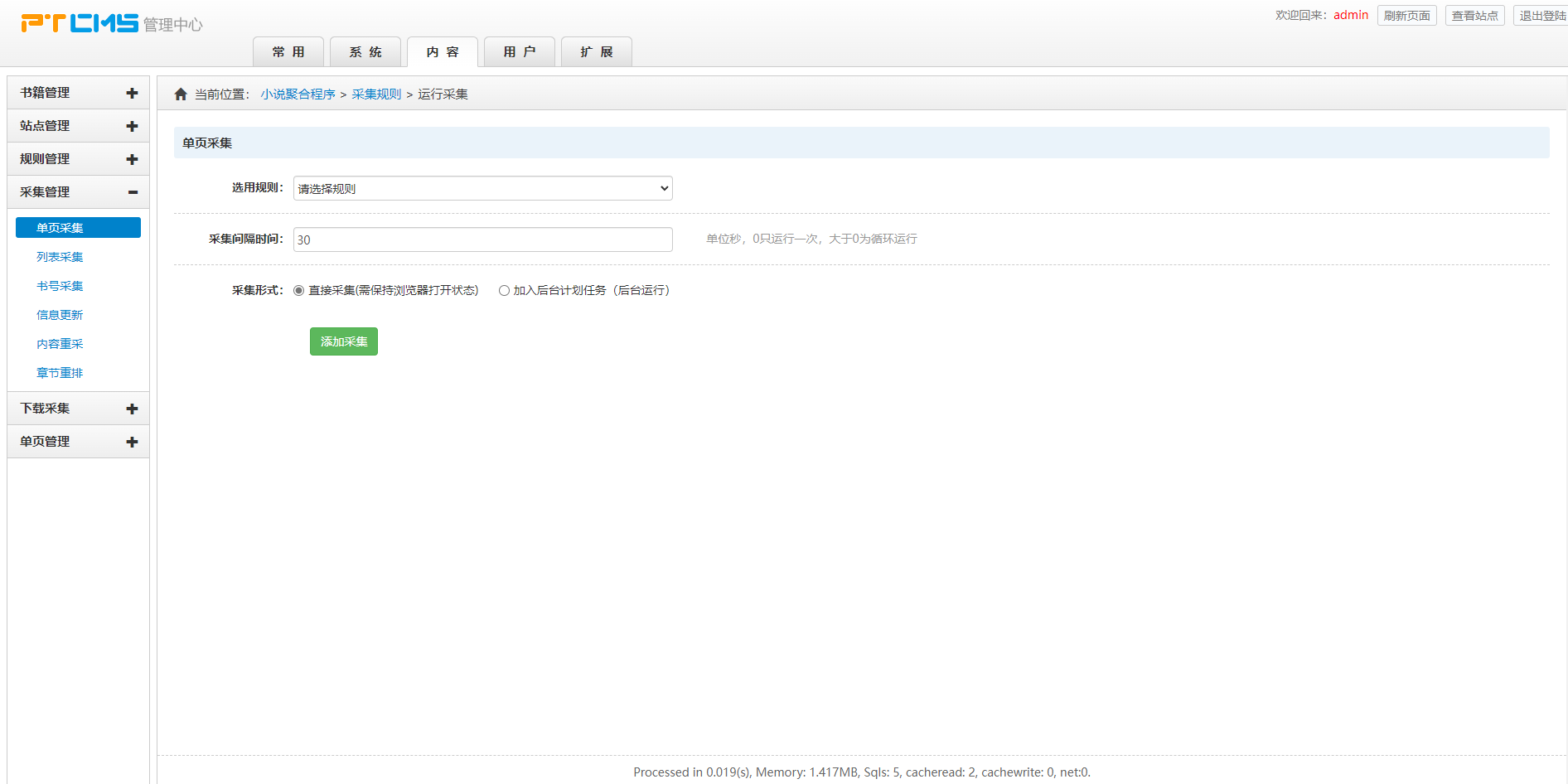Expand 单页管理 with its plus icon

[x=132, y=442]
